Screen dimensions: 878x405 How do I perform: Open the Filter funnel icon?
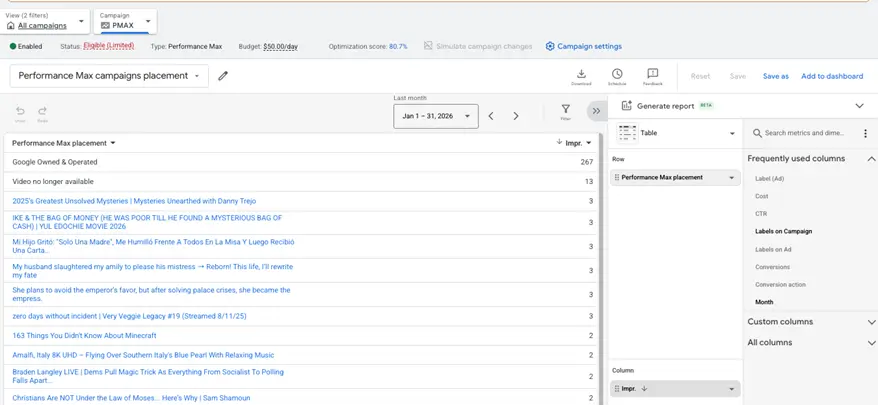[x=566, y=109]
